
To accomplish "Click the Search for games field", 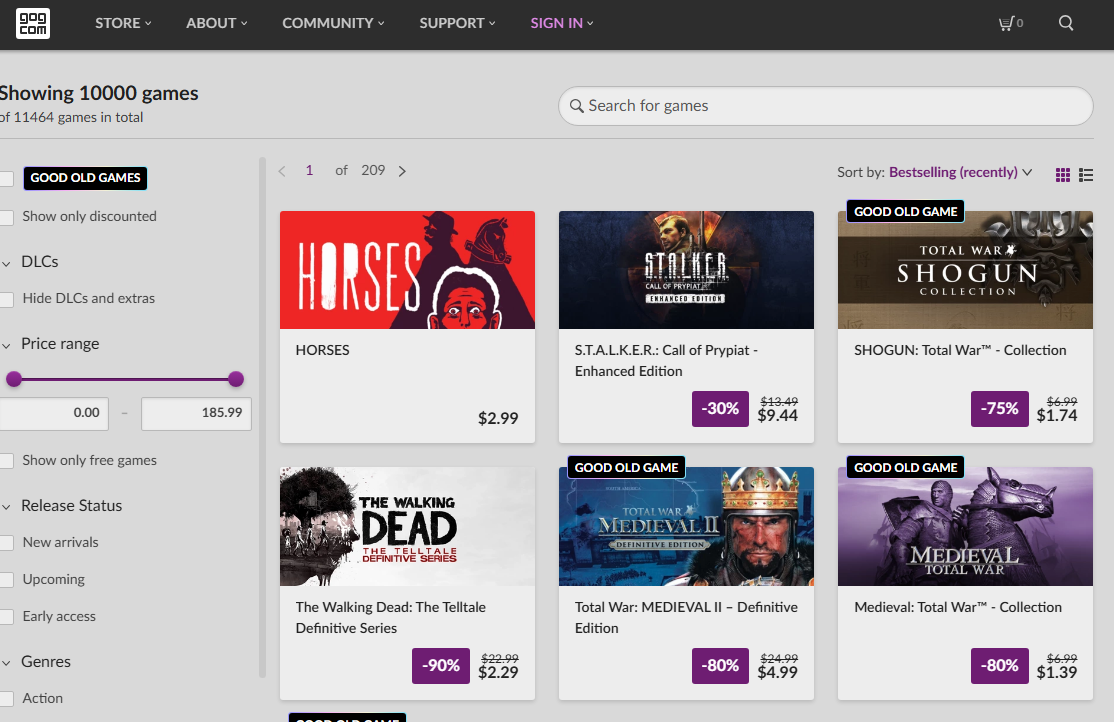I will point(826,106).
